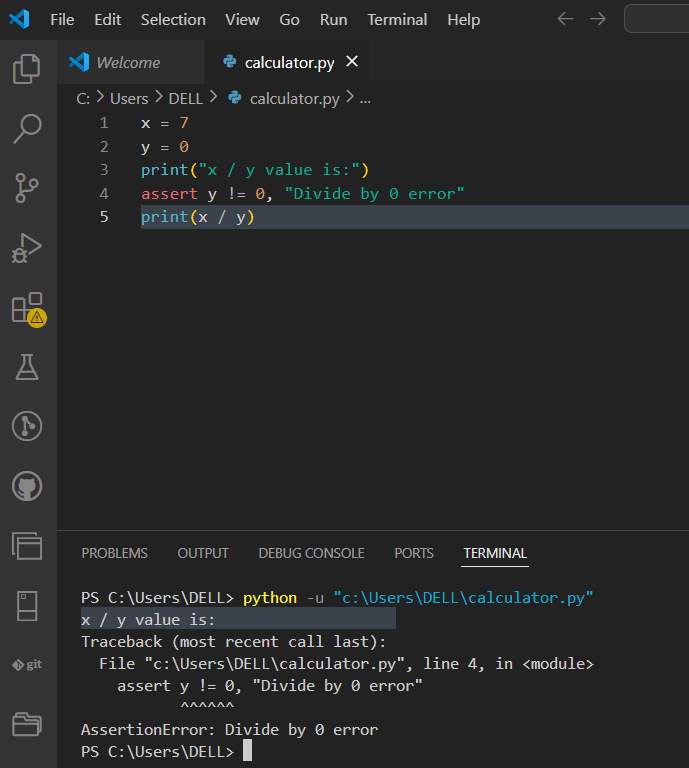Viewport: 689px width, 768px height.
Task: Click the Users breadcrumb segment
Action: point(129,99)
